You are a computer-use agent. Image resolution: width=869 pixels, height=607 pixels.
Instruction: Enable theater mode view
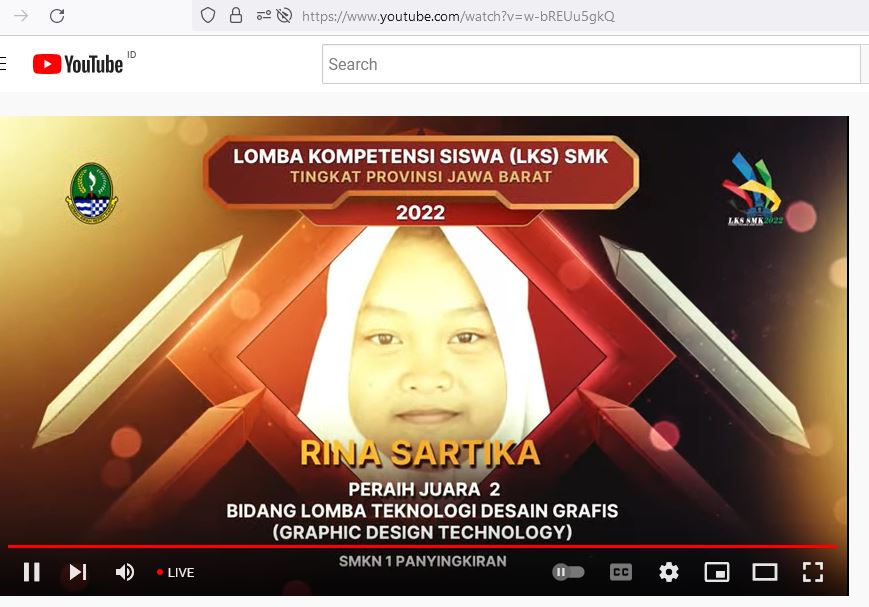765,572
